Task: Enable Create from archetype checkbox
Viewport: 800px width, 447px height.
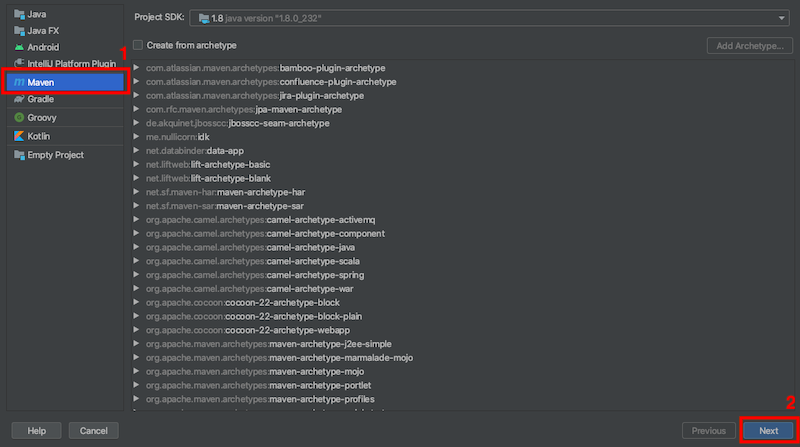Action: click(138, 45)
